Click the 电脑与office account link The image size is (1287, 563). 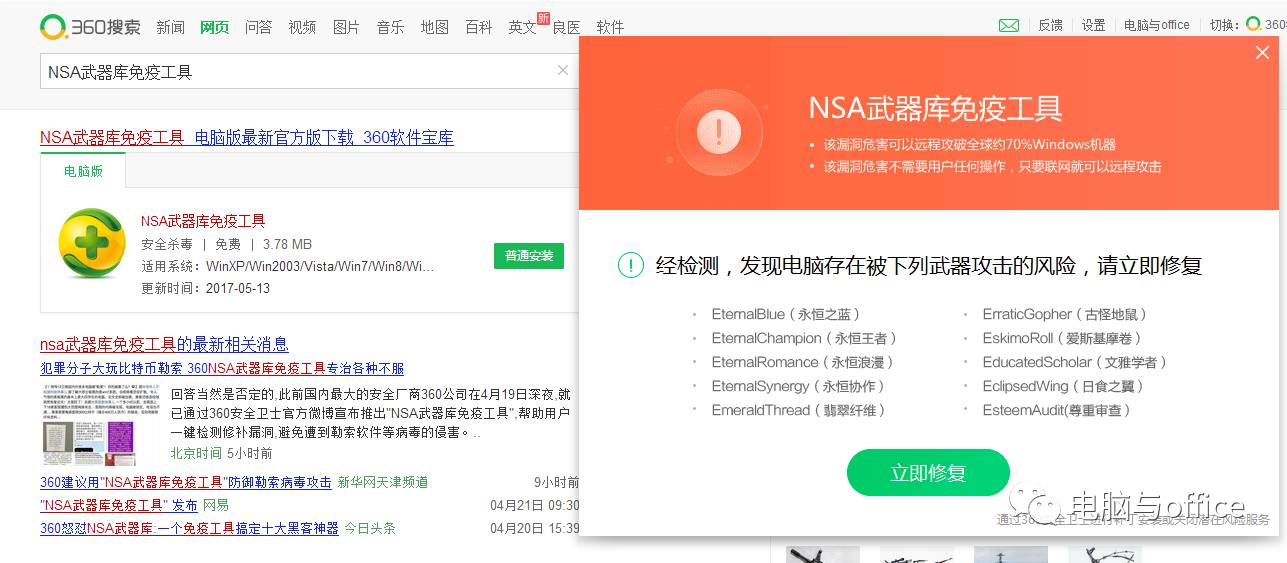pyautogui.click(x=1157, y=25)
